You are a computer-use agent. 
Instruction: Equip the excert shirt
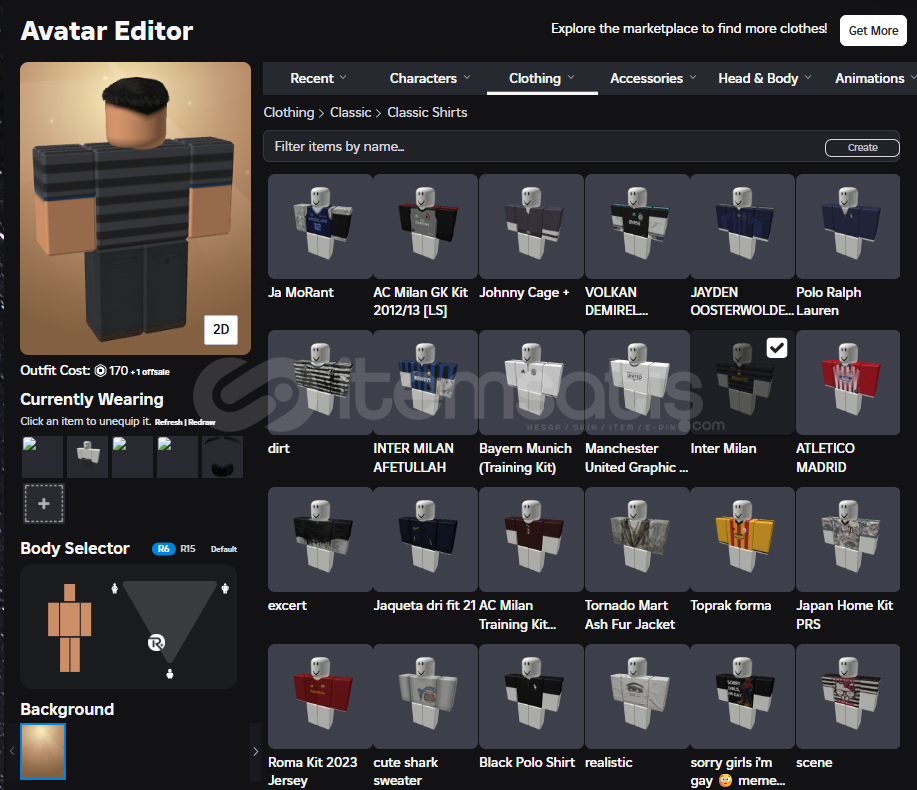pos(320,539)
